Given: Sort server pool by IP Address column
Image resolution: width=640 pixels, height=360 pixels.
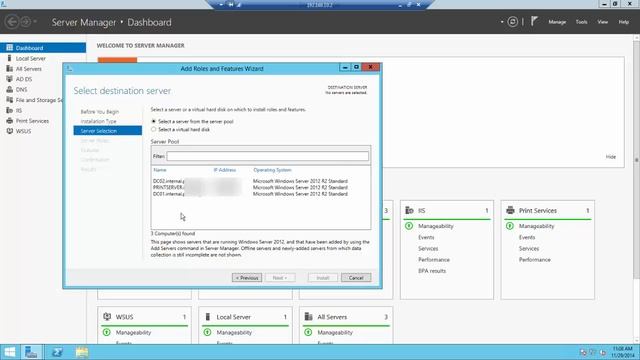Looking at the screenshot, I should point(224,170).
